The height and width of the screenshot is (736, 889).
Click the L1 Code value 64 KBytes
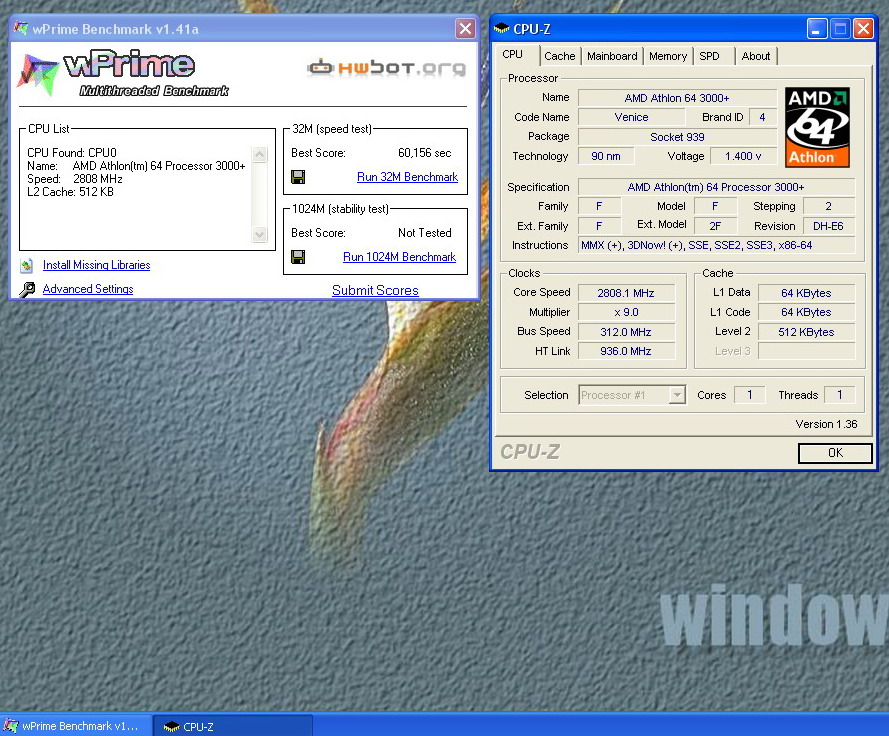[806, 312]
